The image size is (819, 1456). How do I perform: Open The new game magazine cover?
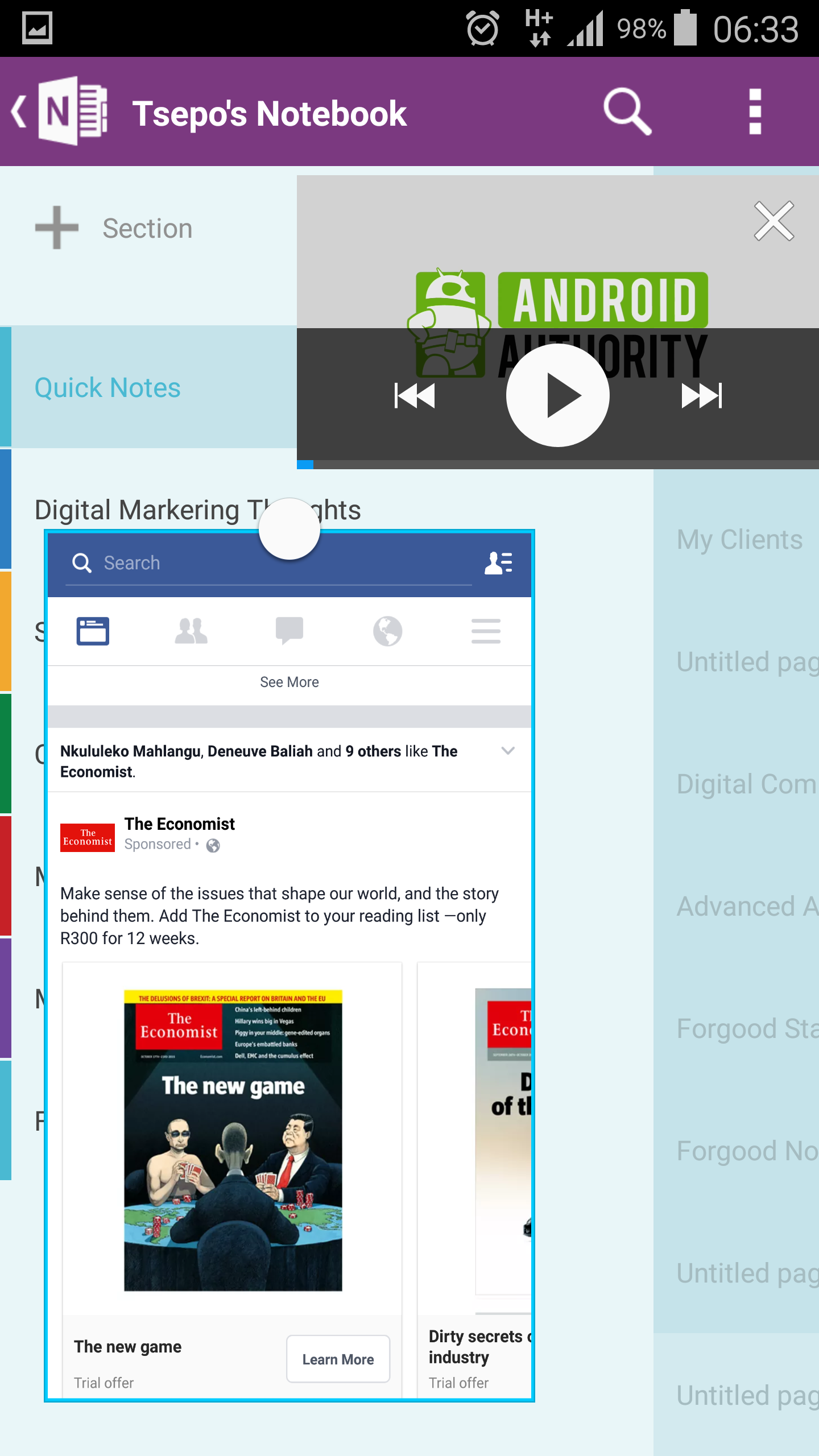(233, 1140)
